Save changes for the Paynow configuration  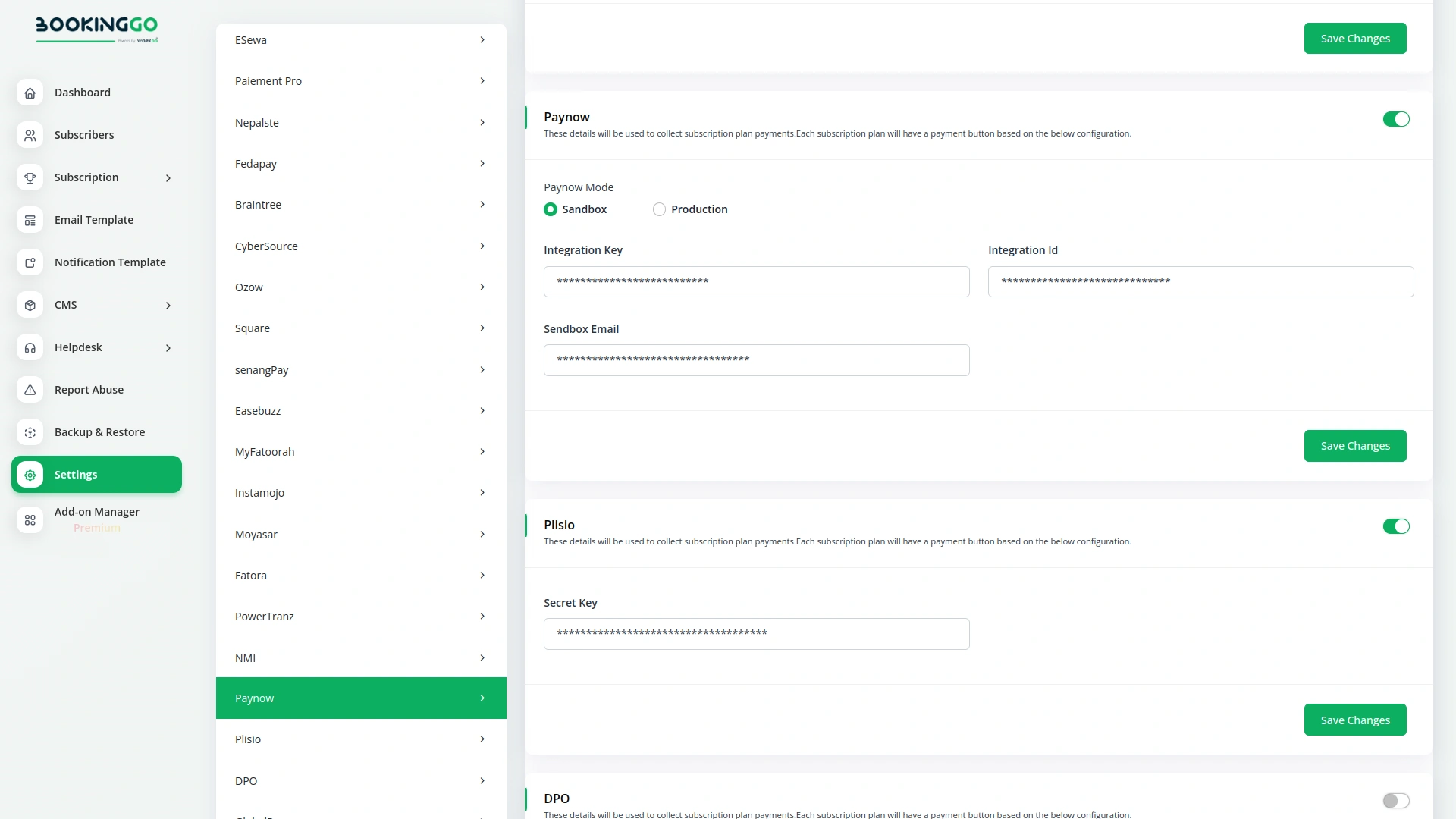(x=1355, y=446)
